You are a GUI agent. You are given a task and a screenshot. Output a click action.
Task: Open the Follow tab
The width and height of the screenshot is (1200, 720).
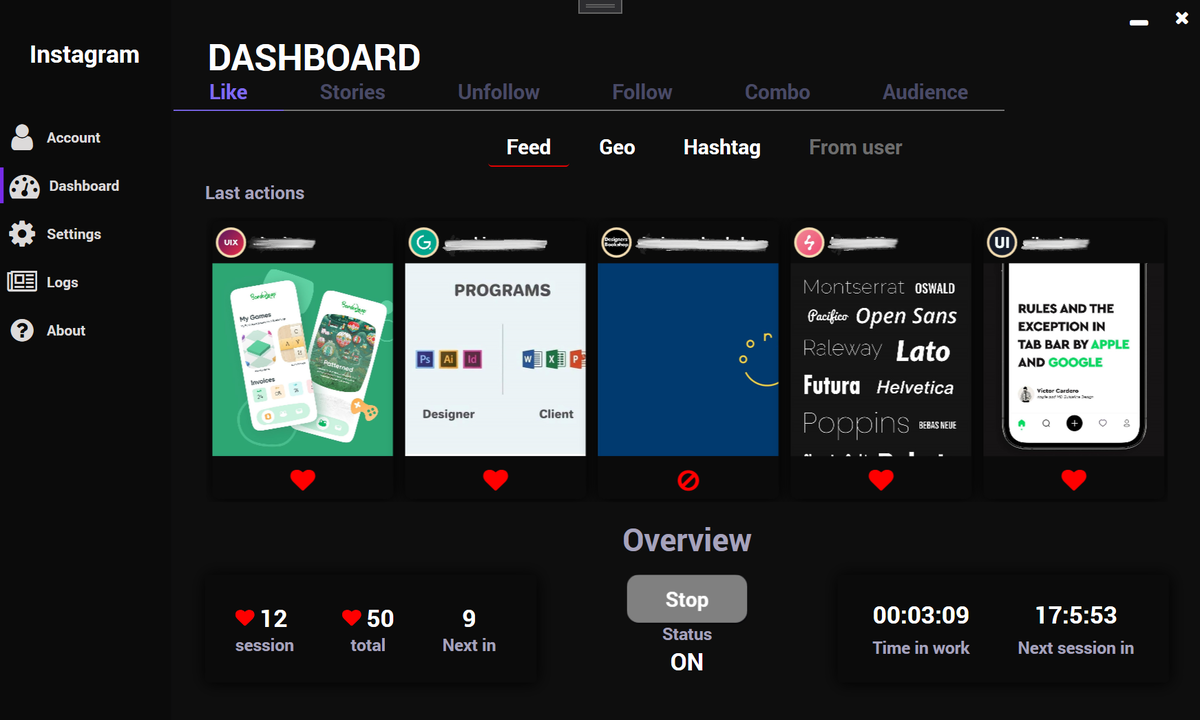(x=642, y=92)
